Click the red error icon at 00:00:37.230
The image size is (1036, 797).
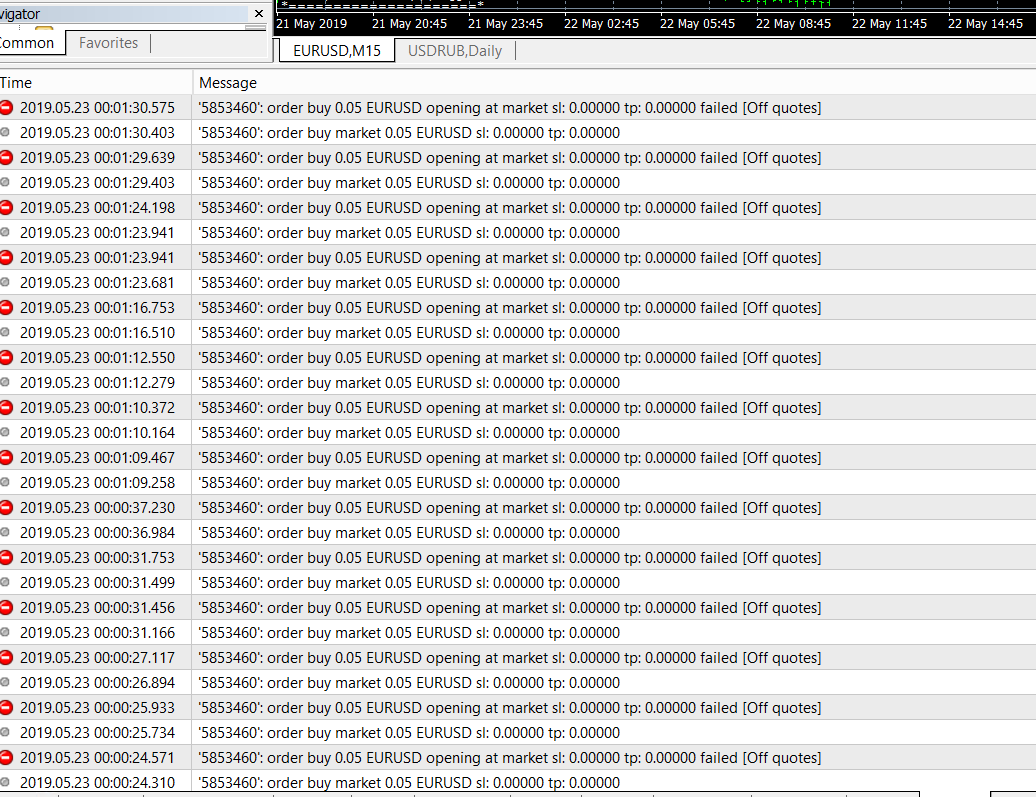[6, 508]
